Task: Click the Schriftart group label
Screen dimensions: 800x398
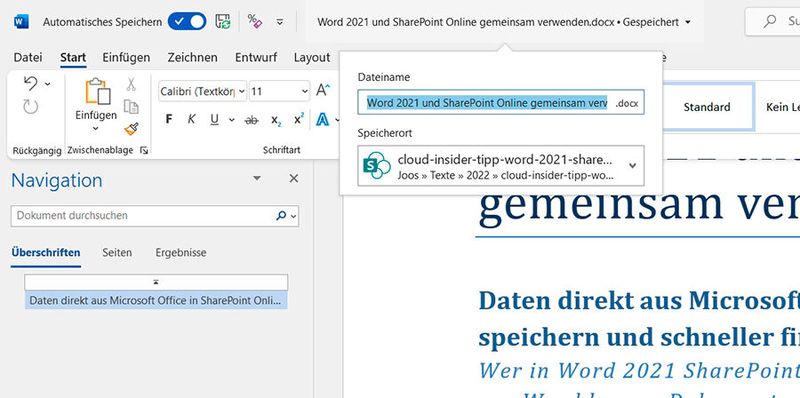Action: 282,150
